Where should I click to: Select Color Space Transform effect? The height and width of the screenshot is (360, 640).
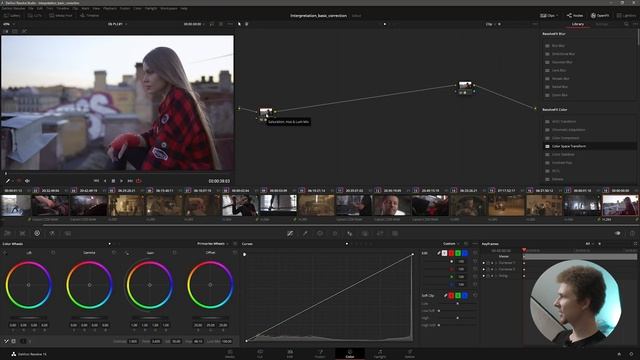click(590, 146)
